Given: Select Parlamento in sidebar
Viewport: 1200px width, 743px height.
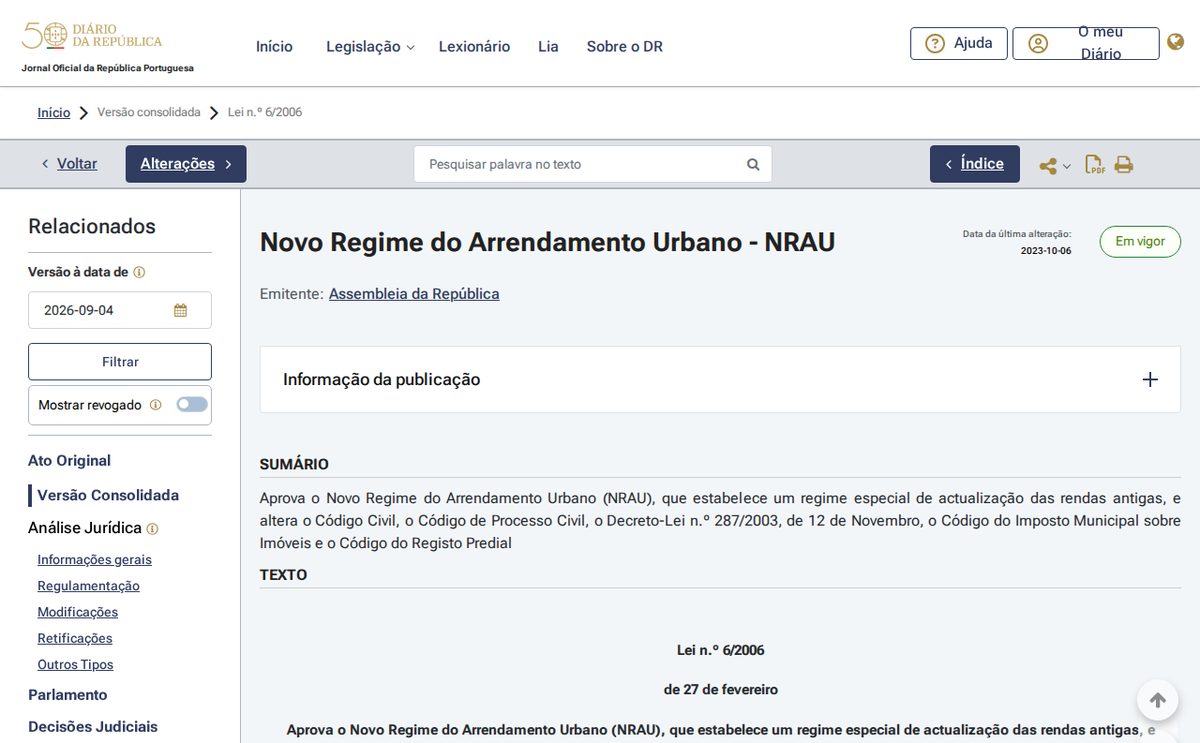Looking at the screenshot, I should (x=68, y=695).
